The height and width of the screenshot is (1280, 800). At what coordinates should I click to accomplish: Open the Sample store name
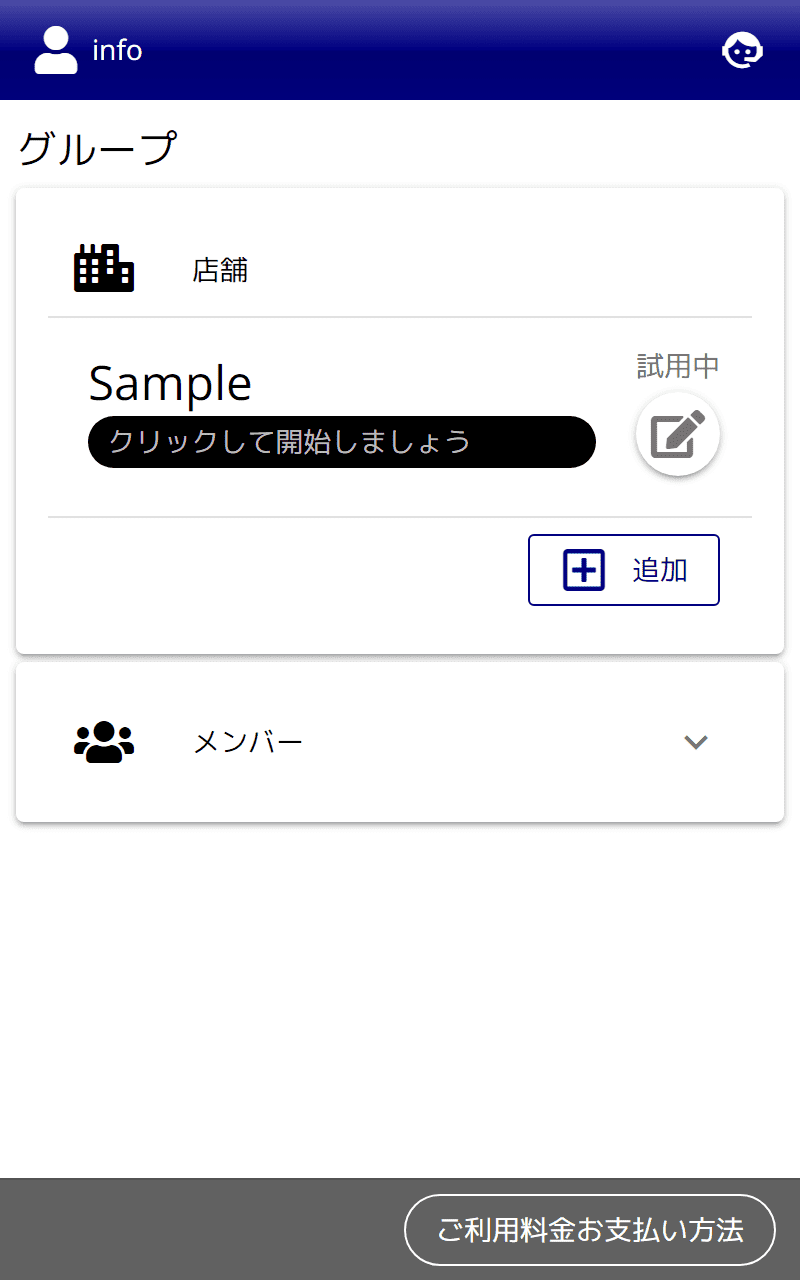[170, 383]
